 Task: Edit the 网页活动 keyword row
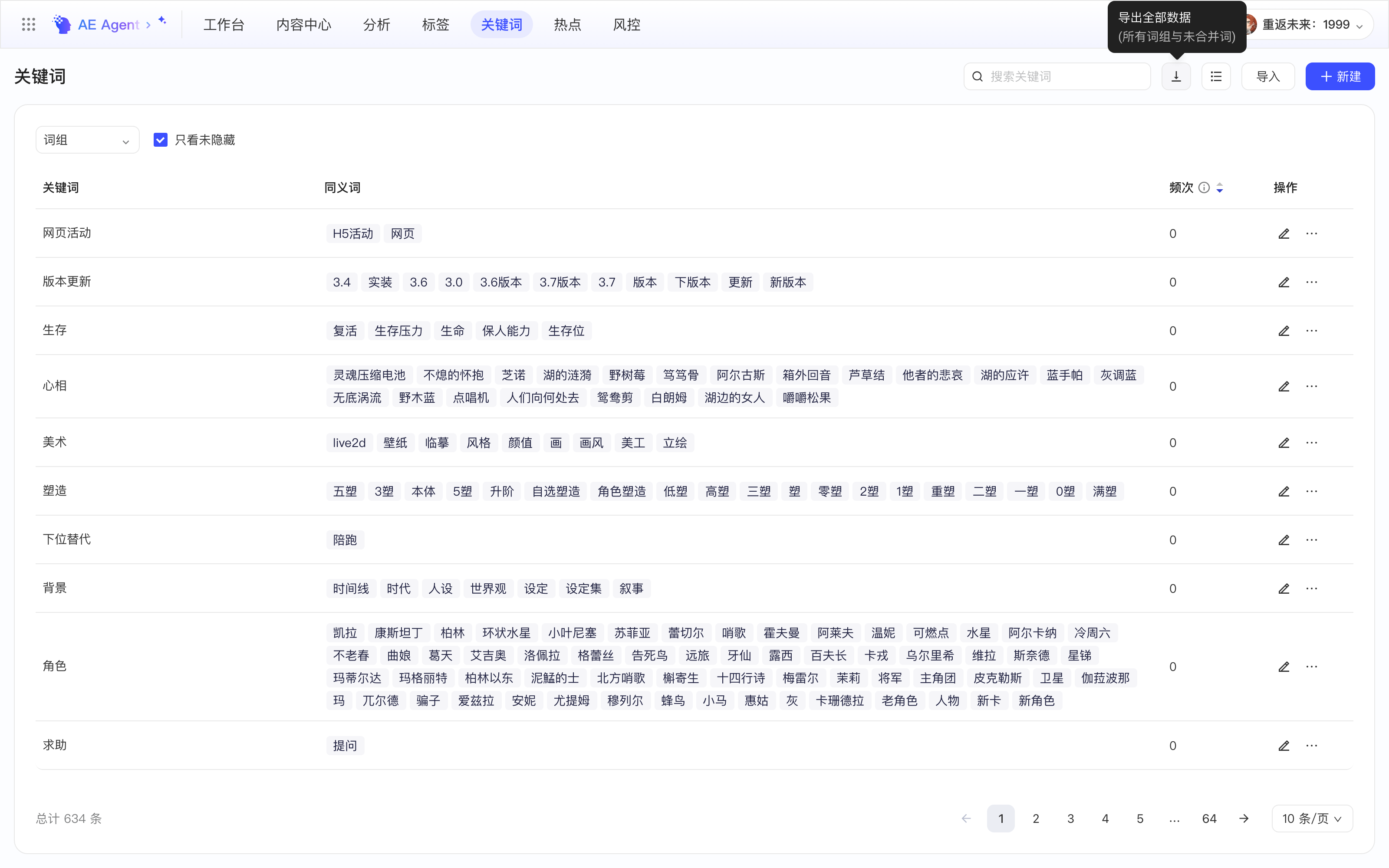pyautogui.click(x=1284, y=233)
